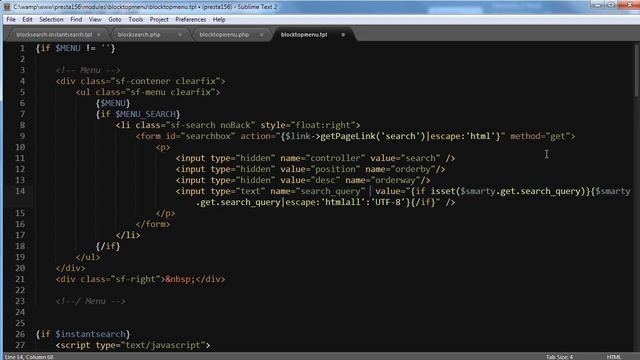Click line number 27 in gutter
This screenshot has height=360, width=640.
[20, 345]
